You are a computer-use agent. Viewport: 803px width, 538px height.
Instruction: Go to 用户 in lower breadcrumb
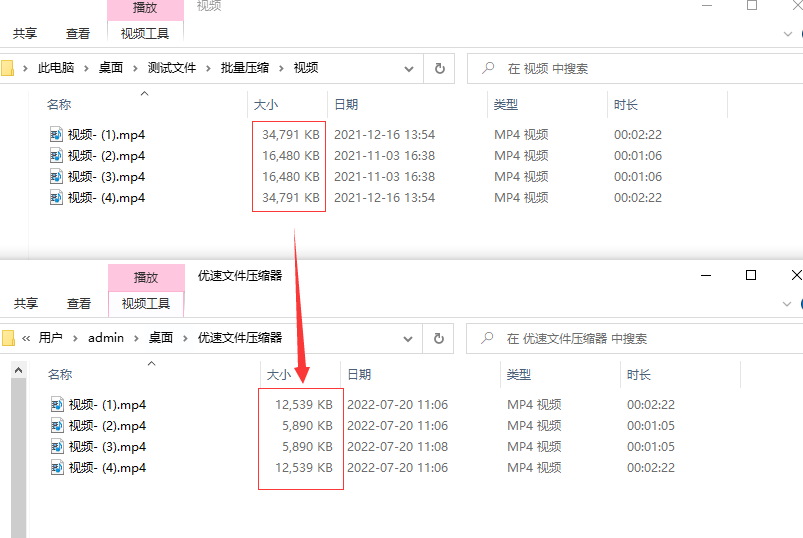[51, 337]
